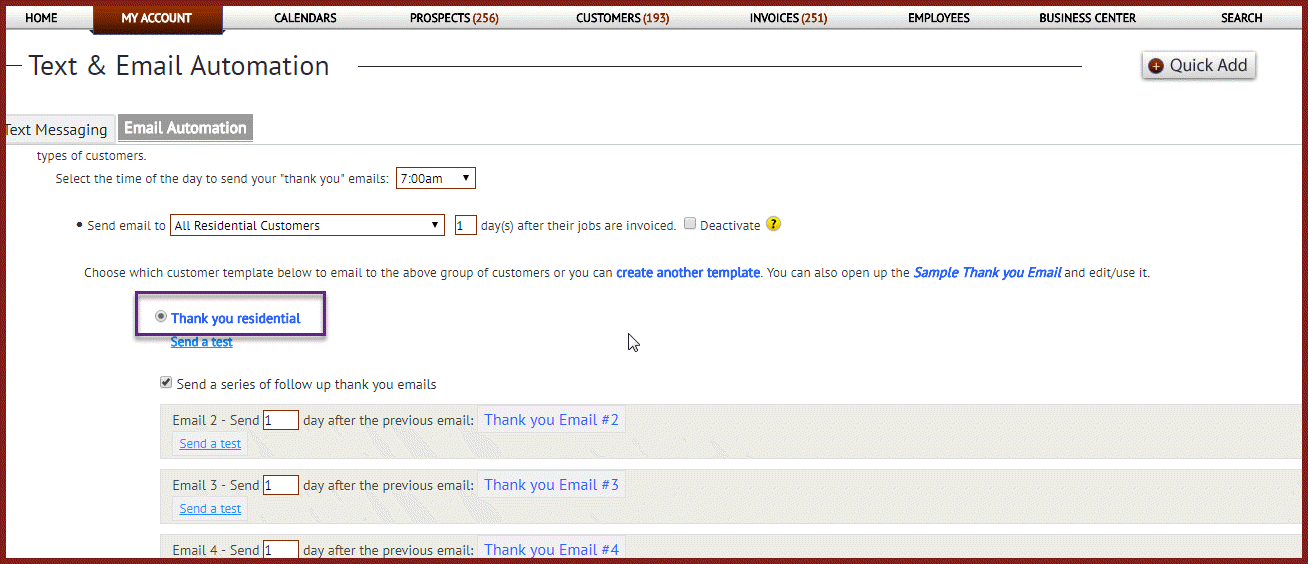
Task: Open the All Residential Customers dropdown
Action: pos(308,225)
